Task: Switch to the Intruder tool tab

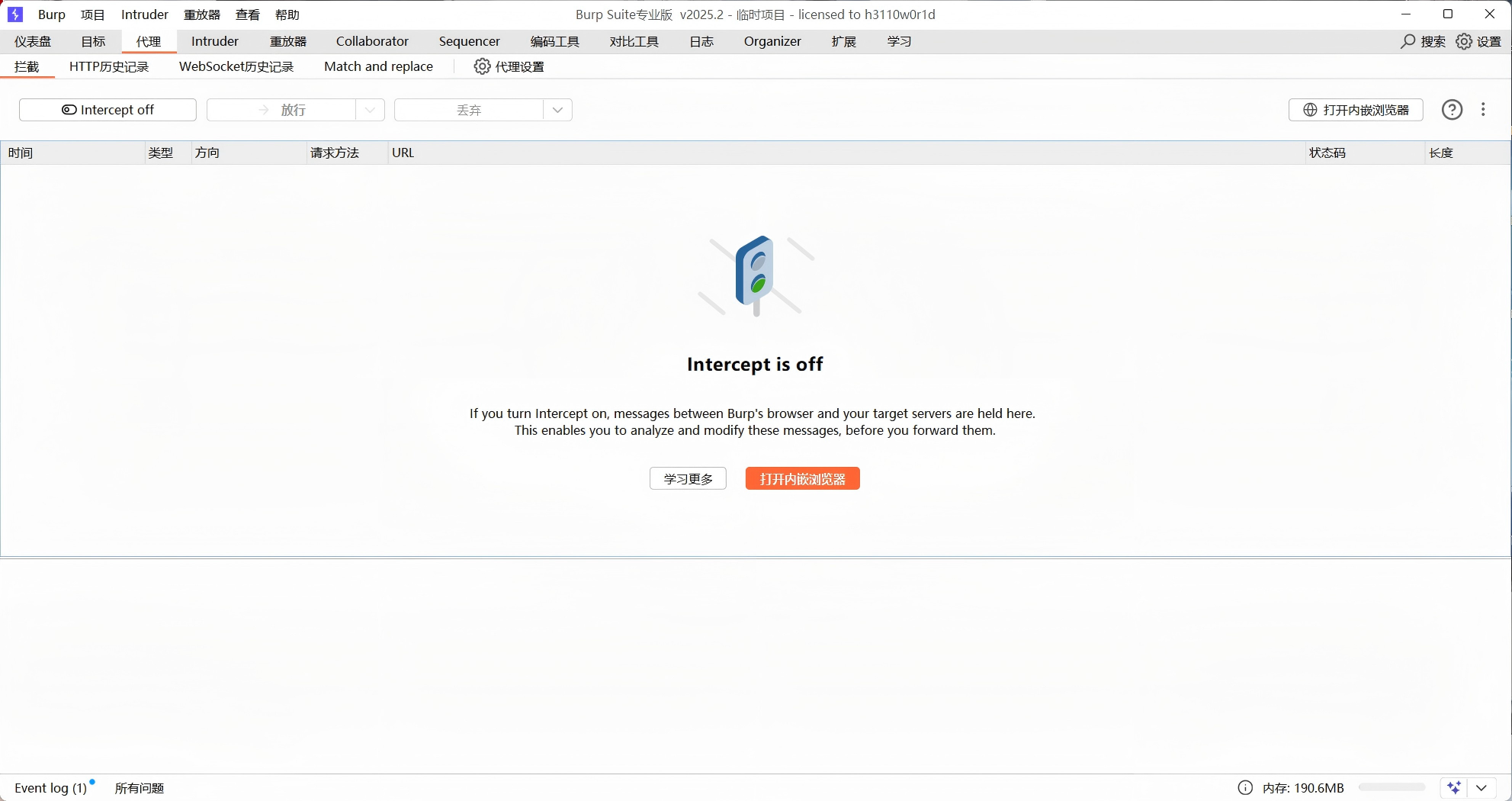Action: pos(215,41)
